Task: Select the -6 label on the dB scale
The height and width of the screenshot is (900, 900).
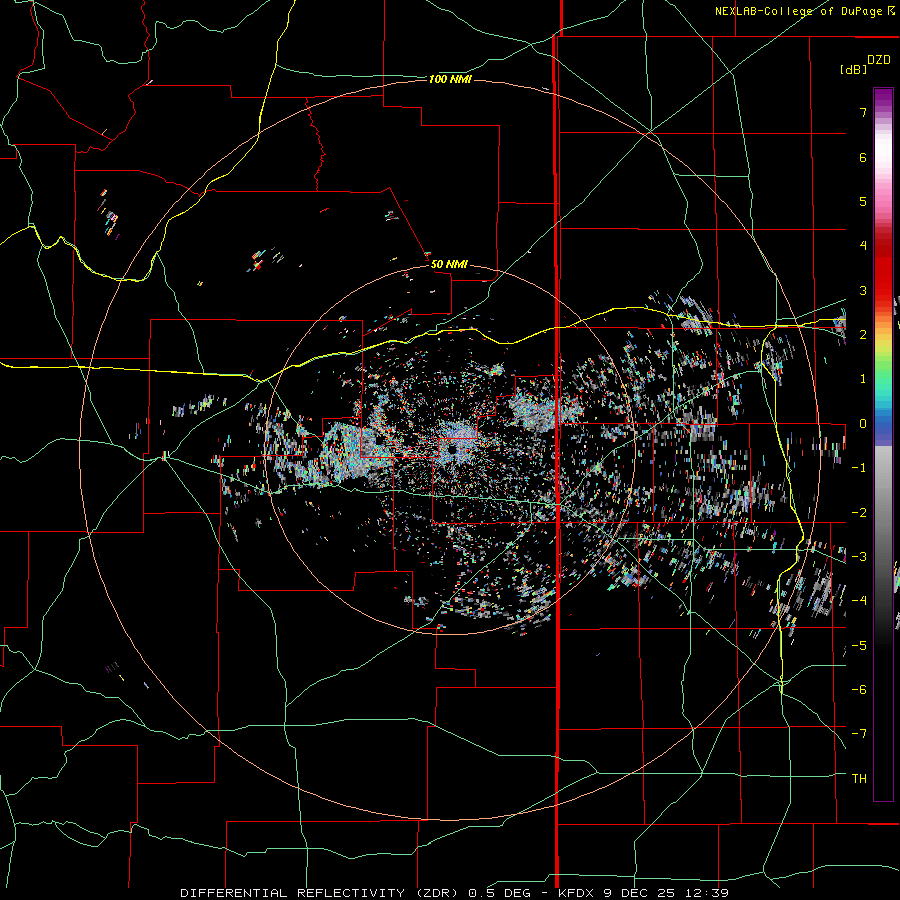Action: tap(859, 690)
